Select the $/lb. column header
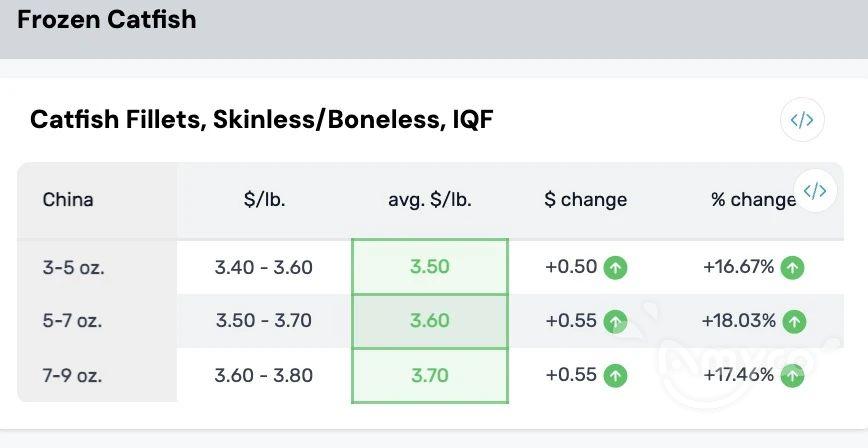The width and height of the screenshot is (868, 448). tap(264, 199)
